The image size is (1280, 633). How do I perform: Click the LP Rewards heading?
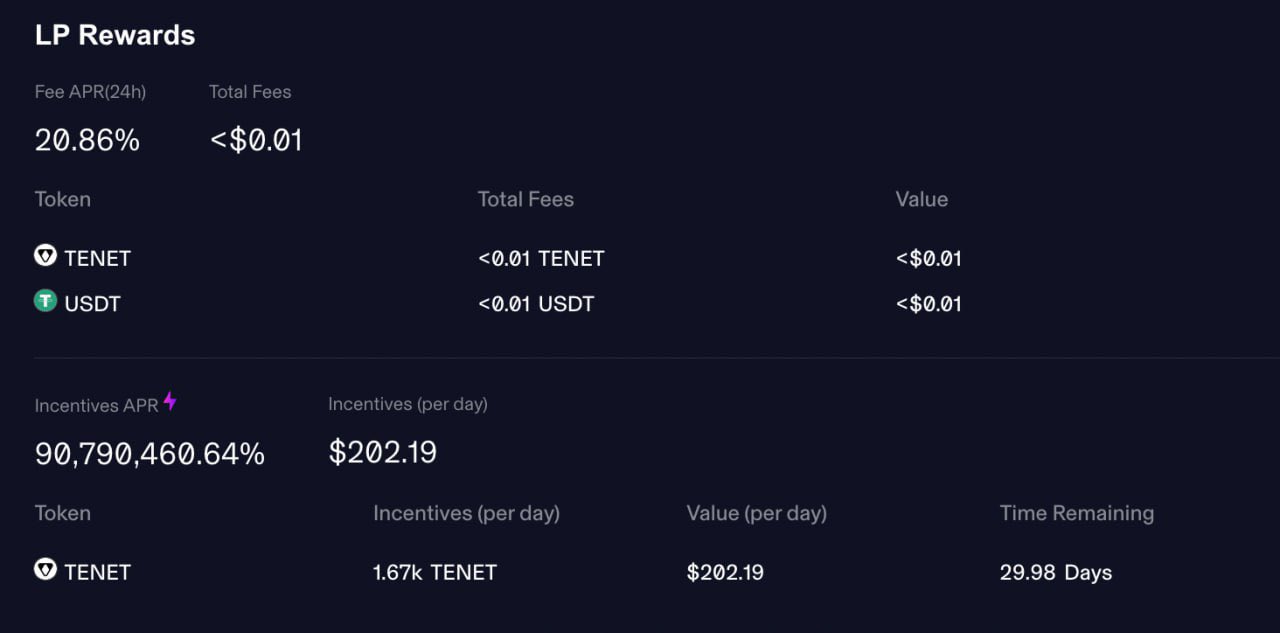(115, 35)
